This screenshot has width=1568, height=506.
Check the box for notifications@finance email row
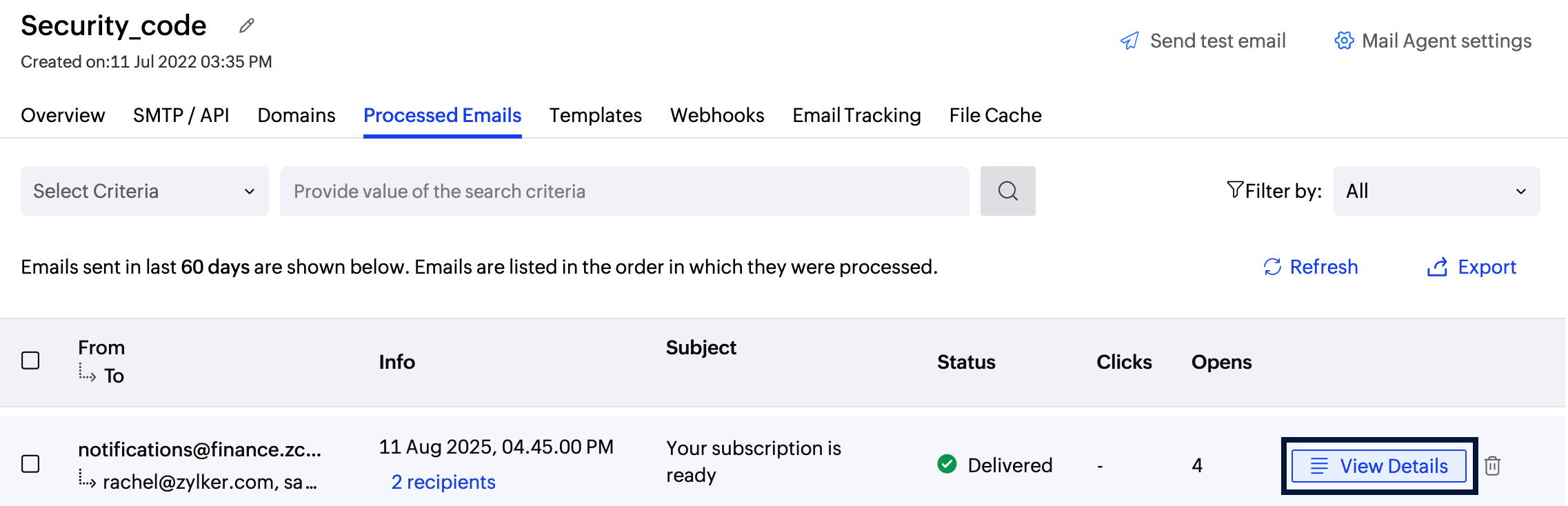[x=30, y=464]
